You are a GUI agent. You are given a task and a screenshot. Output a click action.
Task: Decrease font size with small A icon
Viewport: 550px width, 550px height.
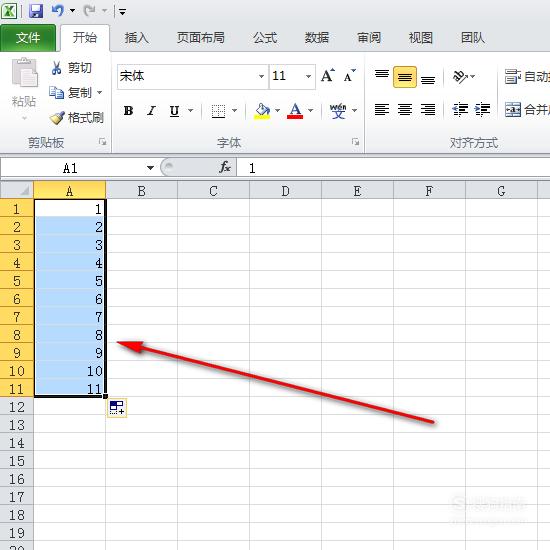pos(349,75)
